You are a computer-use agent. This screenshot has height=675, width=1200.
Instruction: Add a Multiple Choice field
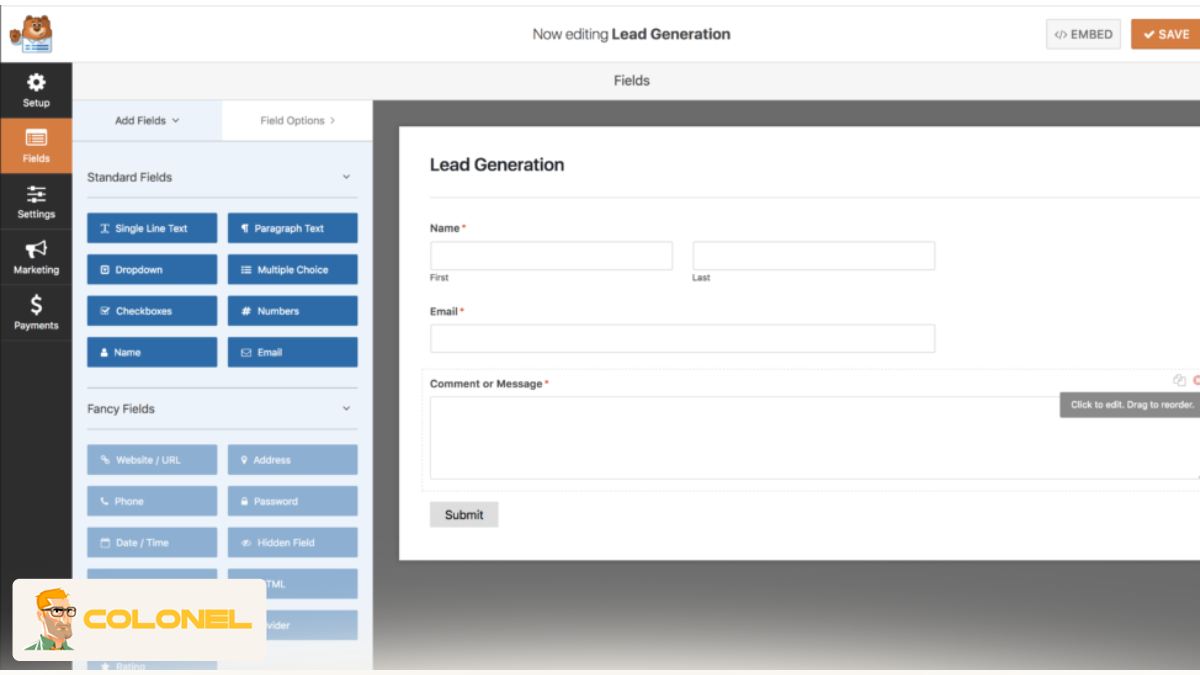(x=292, y=269)
